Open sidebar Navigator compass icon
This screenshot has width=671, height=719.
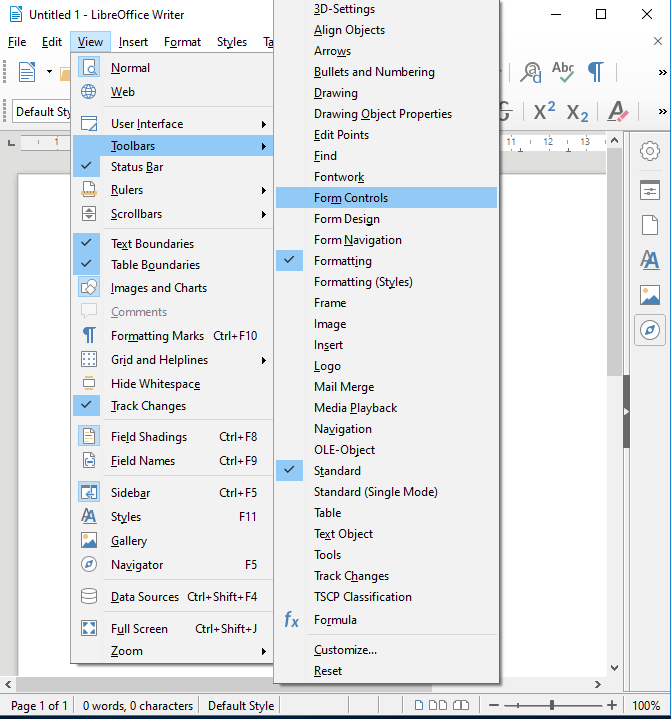pos(650,330)
